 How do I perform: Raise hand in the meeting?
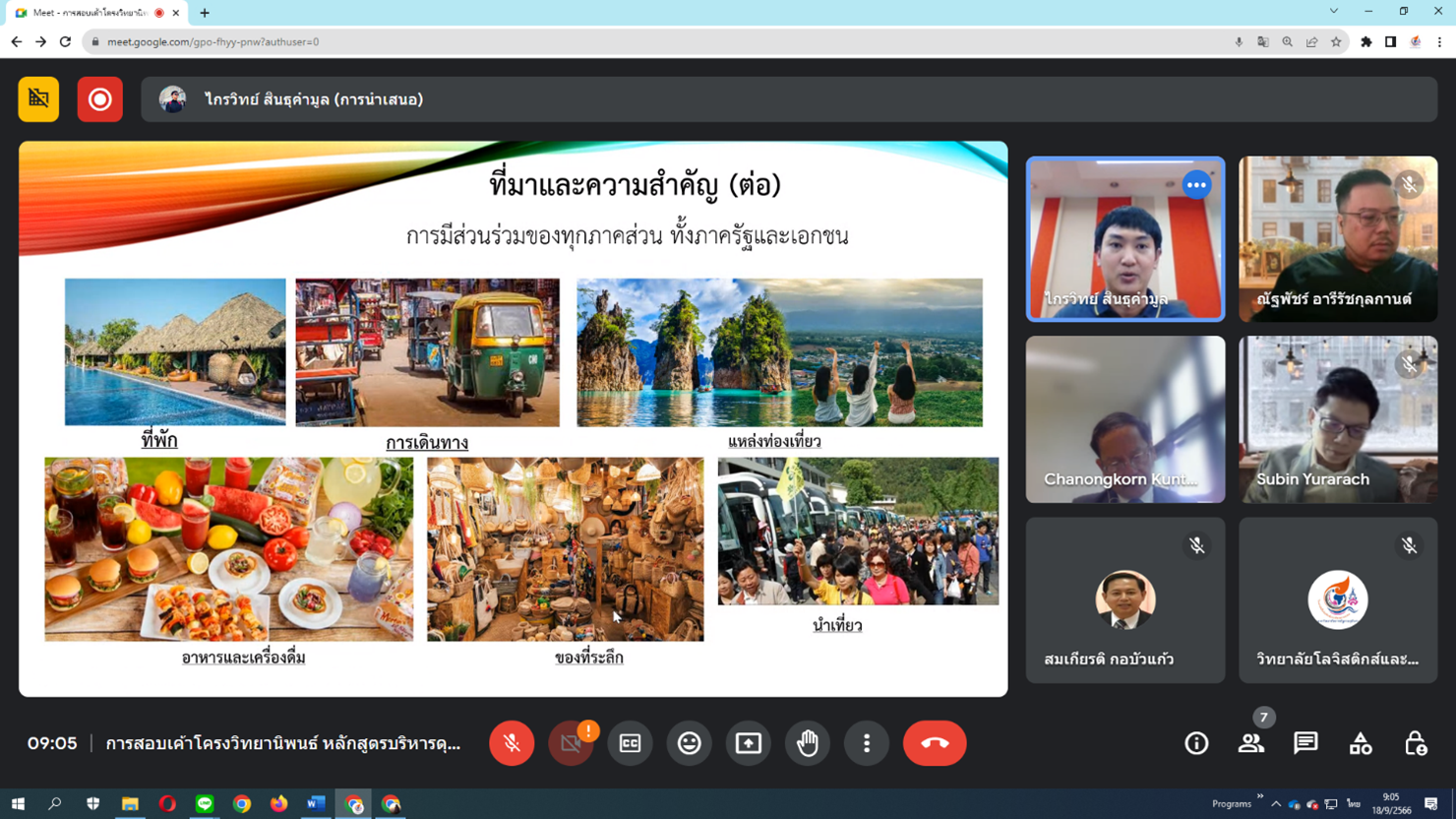pyautogui.click(x=808, y=743)
